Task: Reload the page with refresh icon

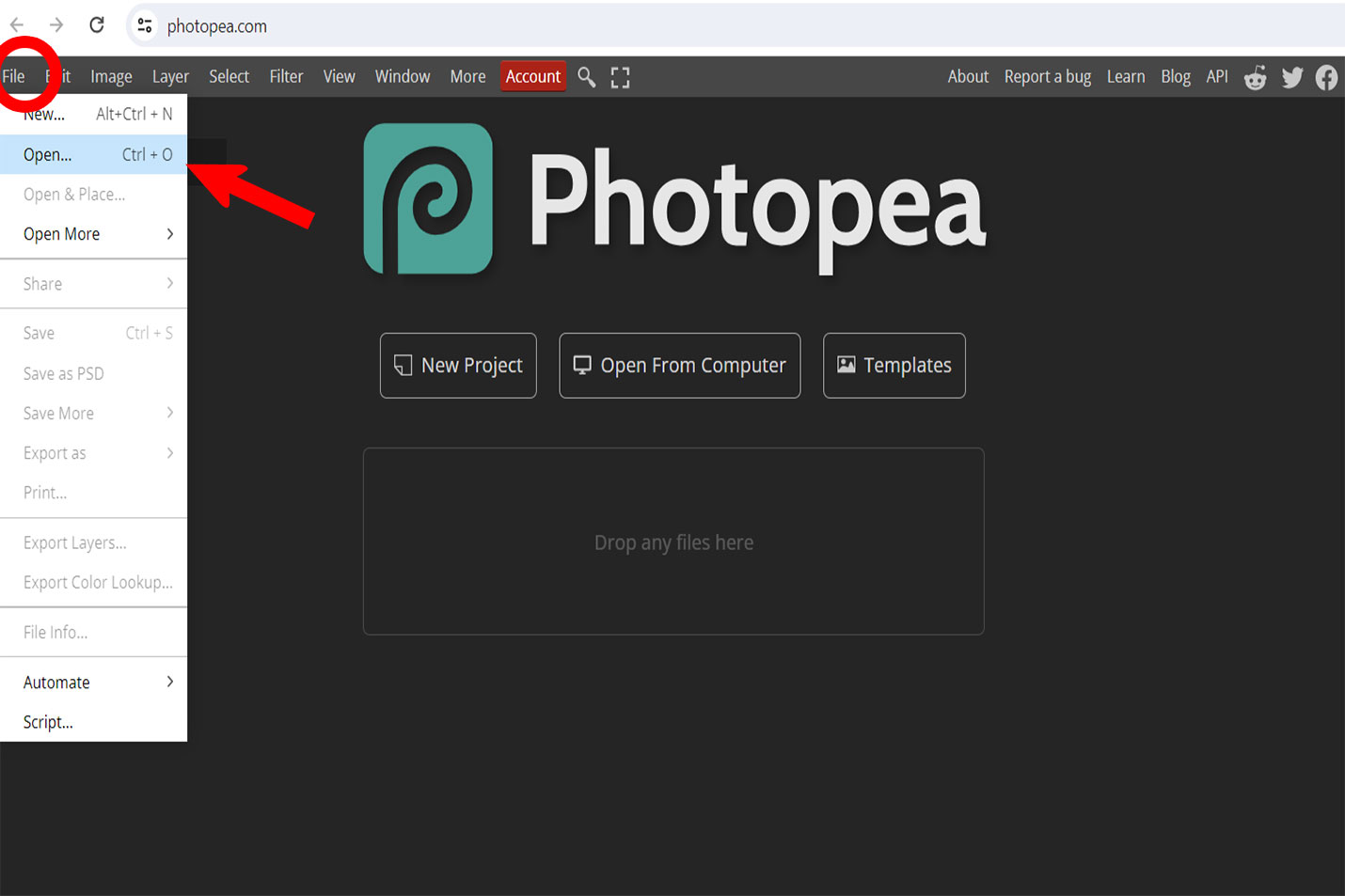Action: click(97, 25)
